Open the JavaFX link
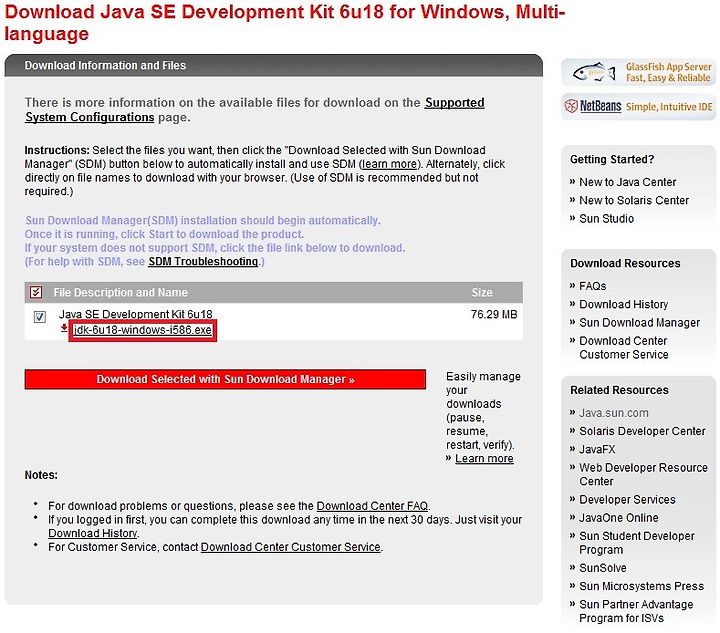Viewport: 720px width, 633px height. click(597, 449)
